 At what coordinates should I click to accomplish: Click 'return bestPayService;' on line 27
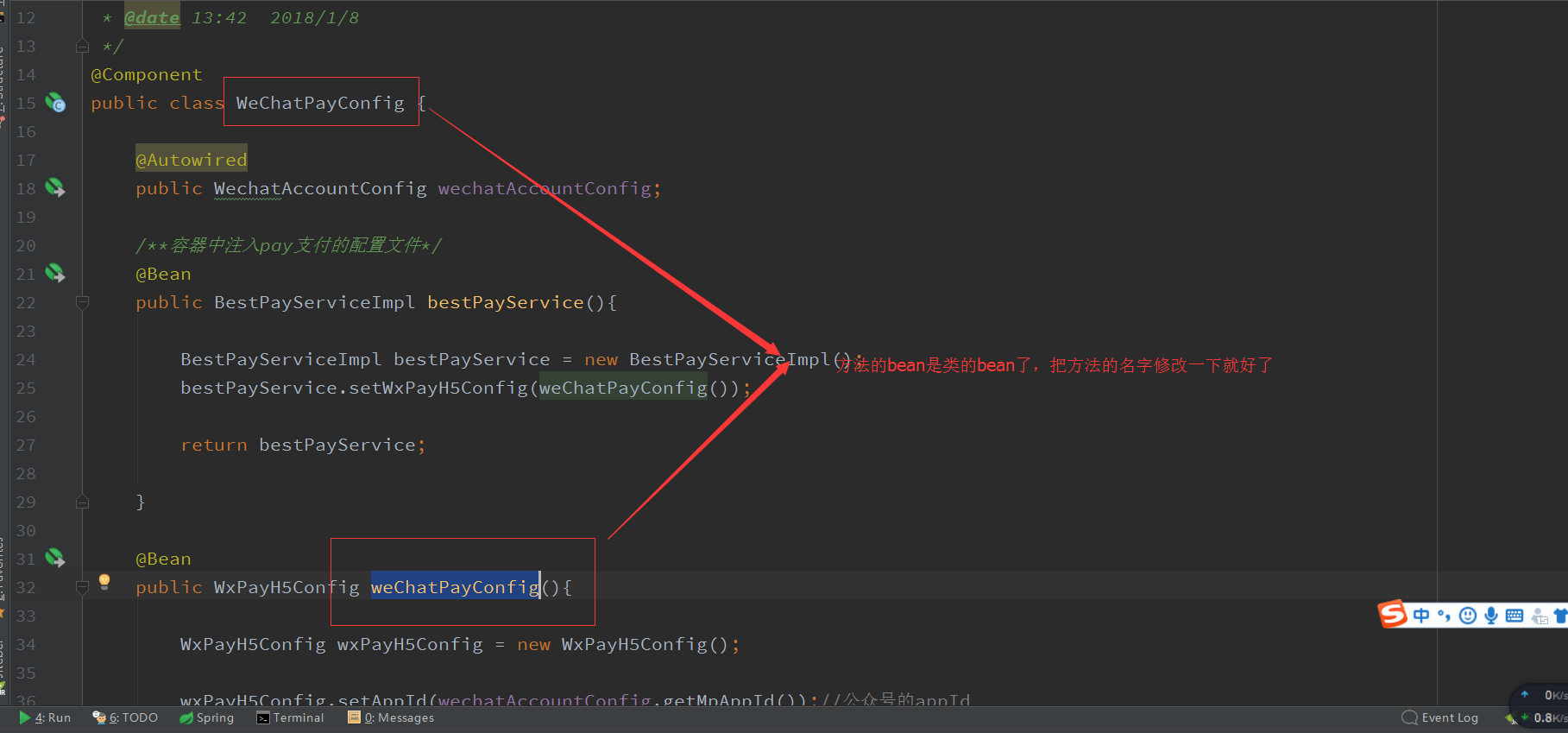click(303, 445)
